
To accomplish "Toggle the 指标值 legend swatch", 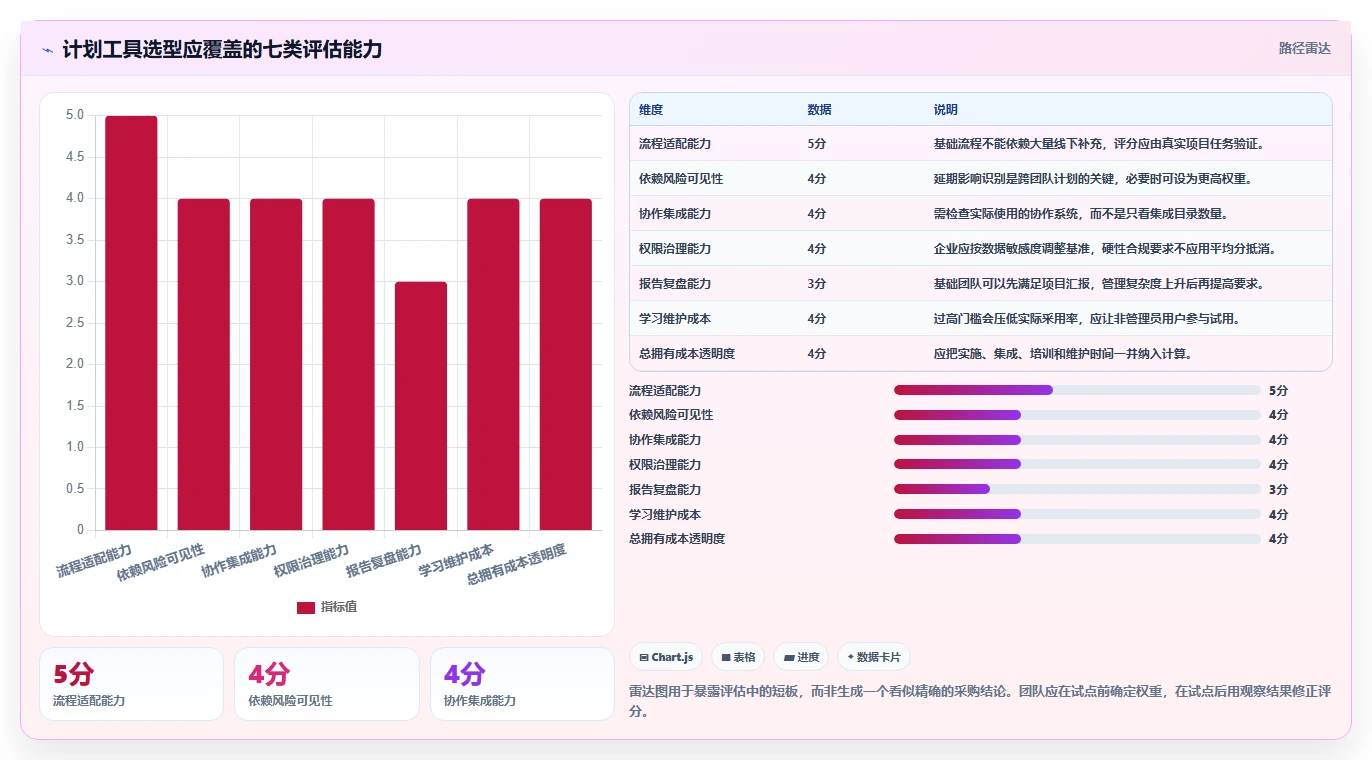I will coord(306,607).
